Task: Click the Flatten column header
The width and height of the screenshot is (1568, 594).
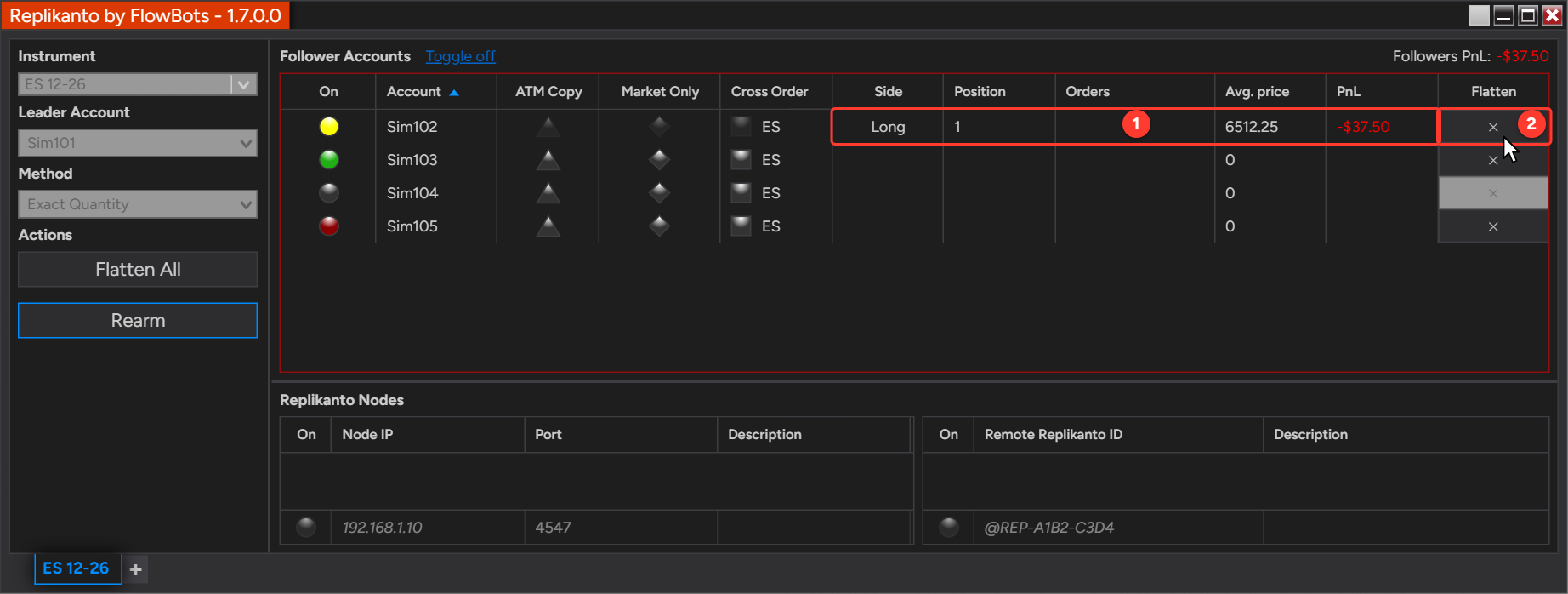Action: pos(1493,91)
